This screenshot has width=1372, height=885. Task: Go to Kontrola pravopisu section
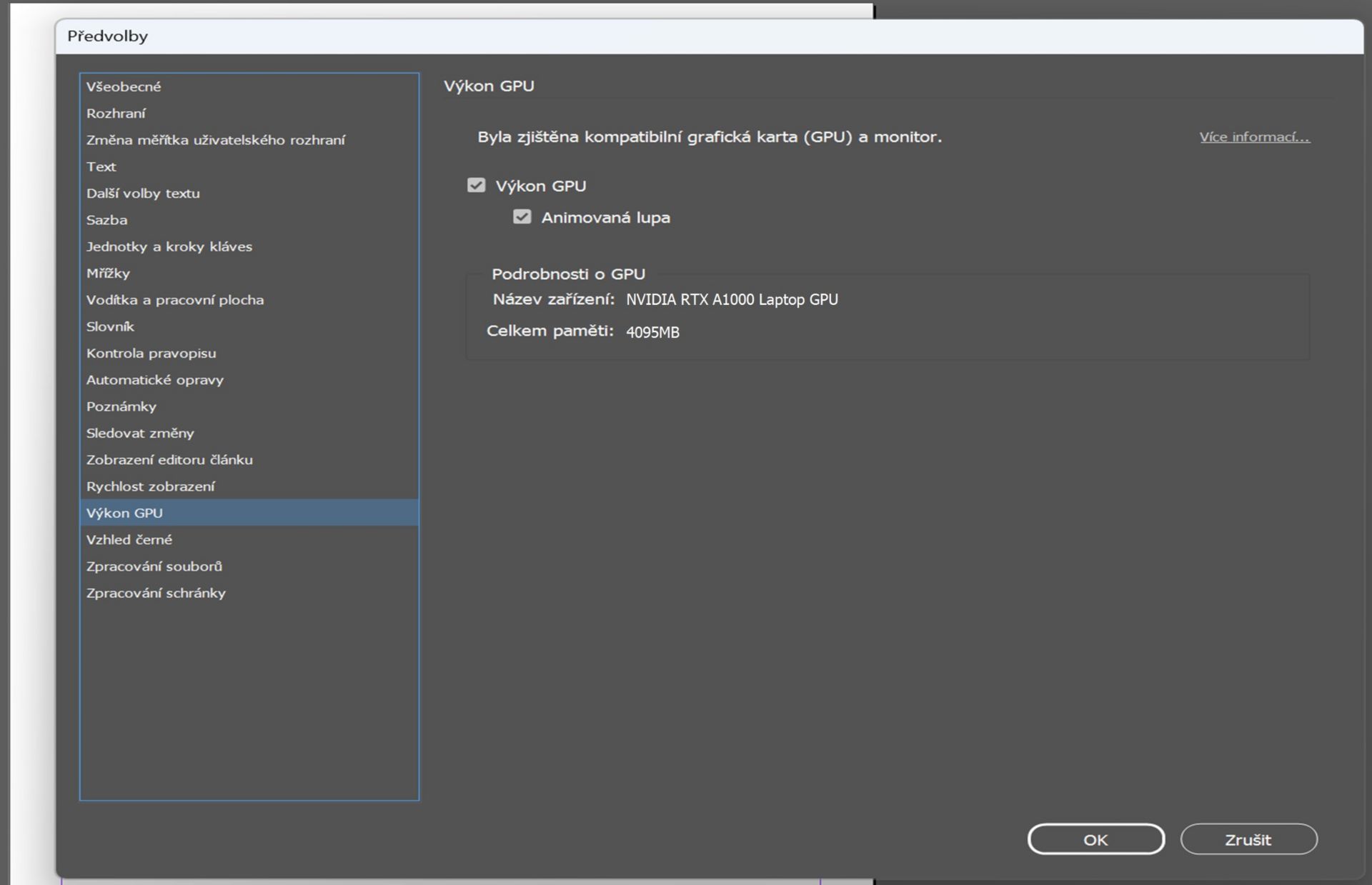click(x=151, y=354)
